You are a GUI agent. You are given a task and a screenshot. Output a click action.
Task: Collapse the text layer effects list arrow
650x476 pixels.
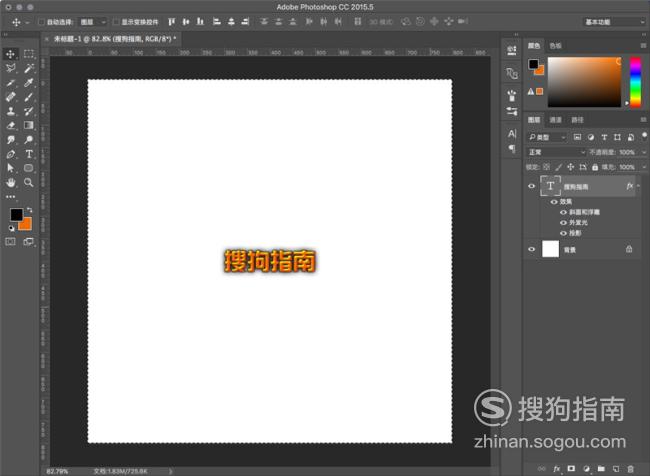638,186
